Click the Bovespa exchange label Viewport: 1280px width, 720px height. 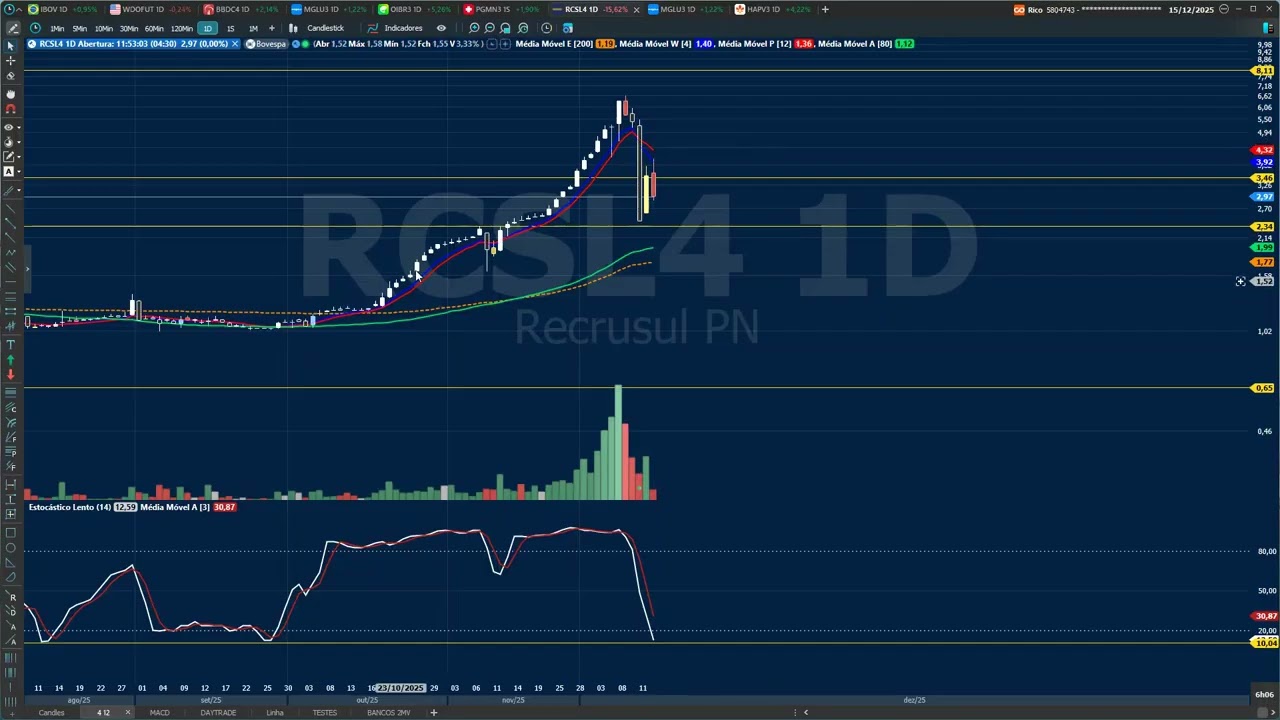tap(266, 44)
